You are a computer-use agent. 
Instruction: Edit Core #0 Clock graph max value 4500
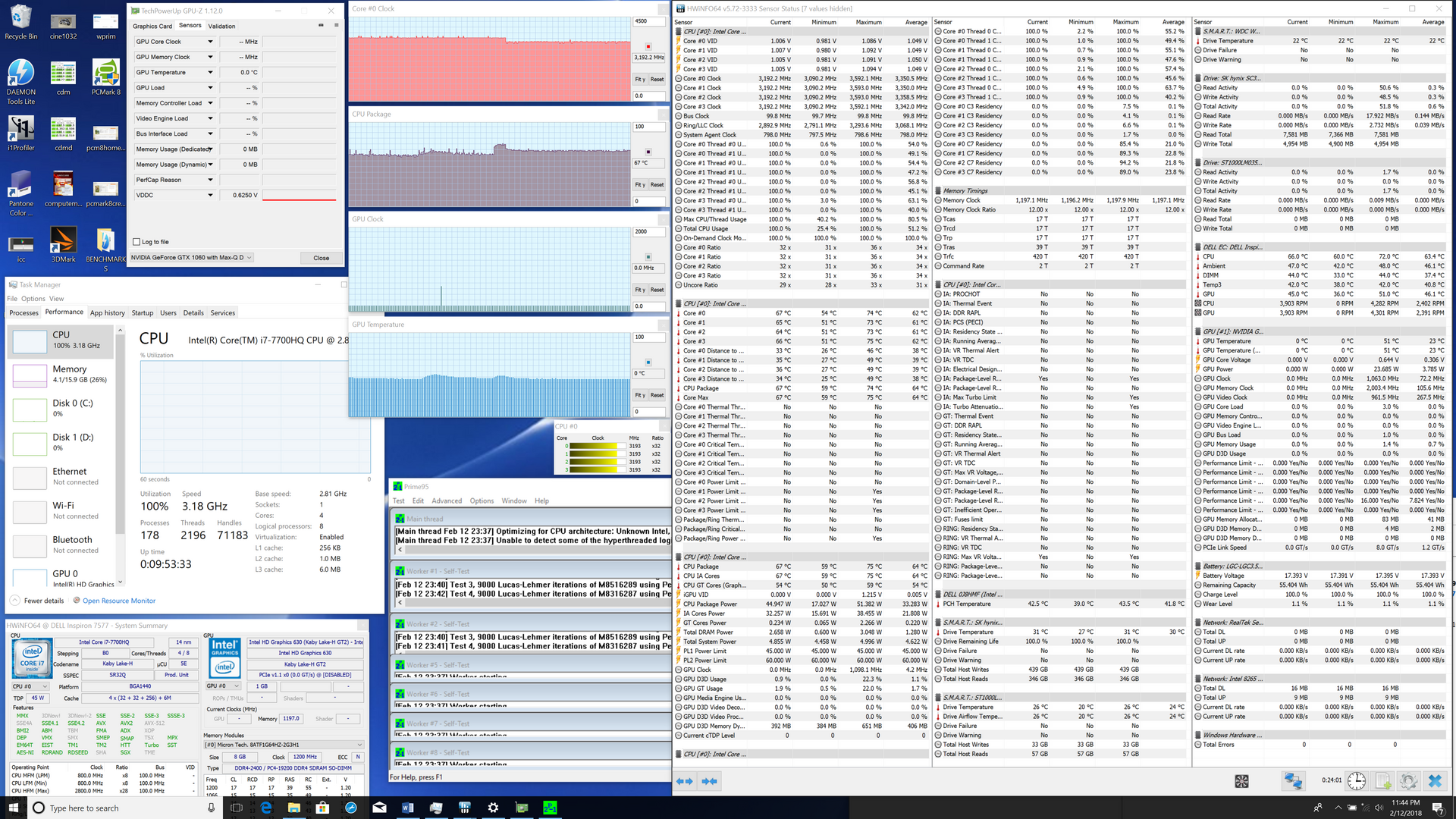point(649,21)
